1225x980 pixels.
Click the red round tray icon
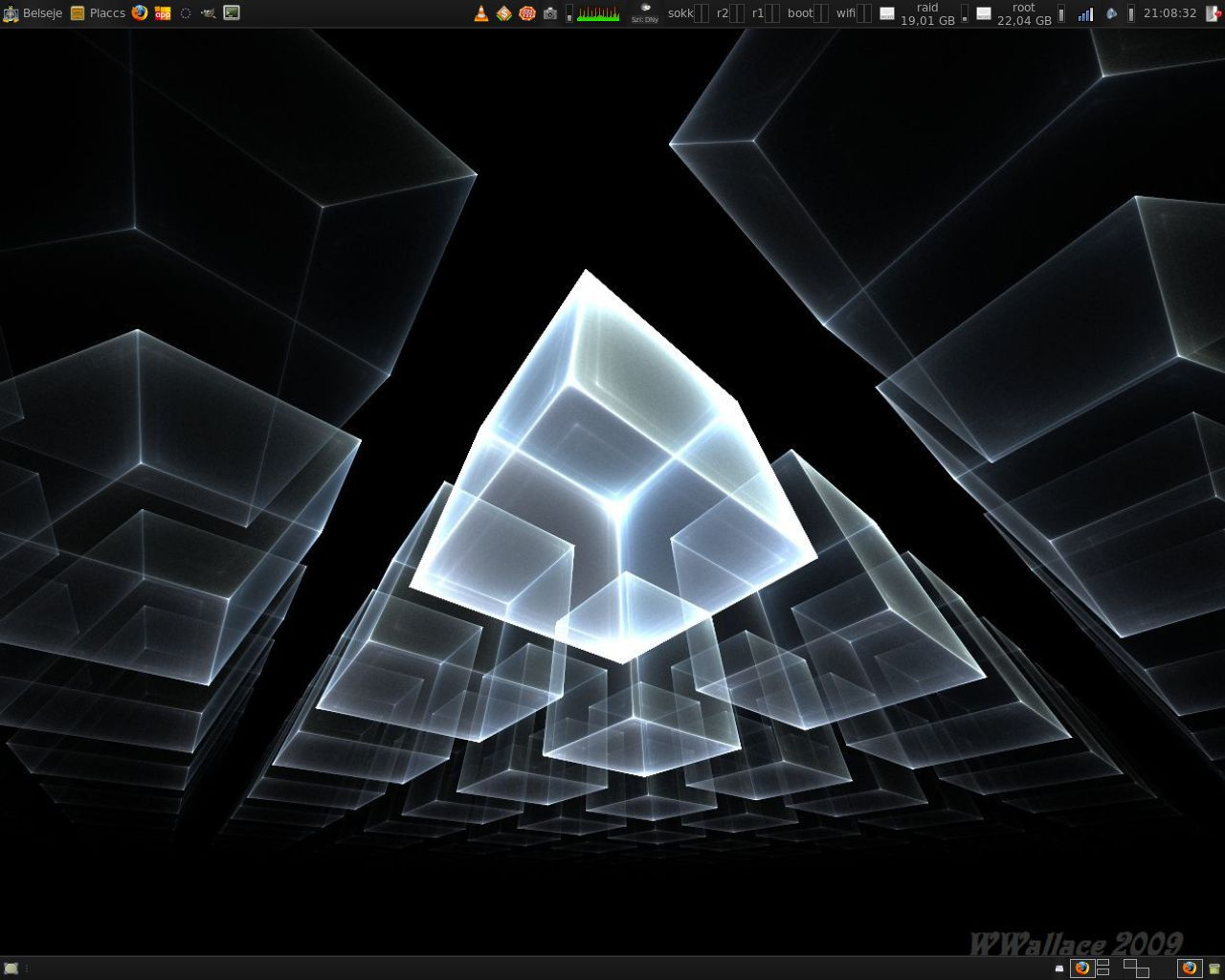point(527,13)
